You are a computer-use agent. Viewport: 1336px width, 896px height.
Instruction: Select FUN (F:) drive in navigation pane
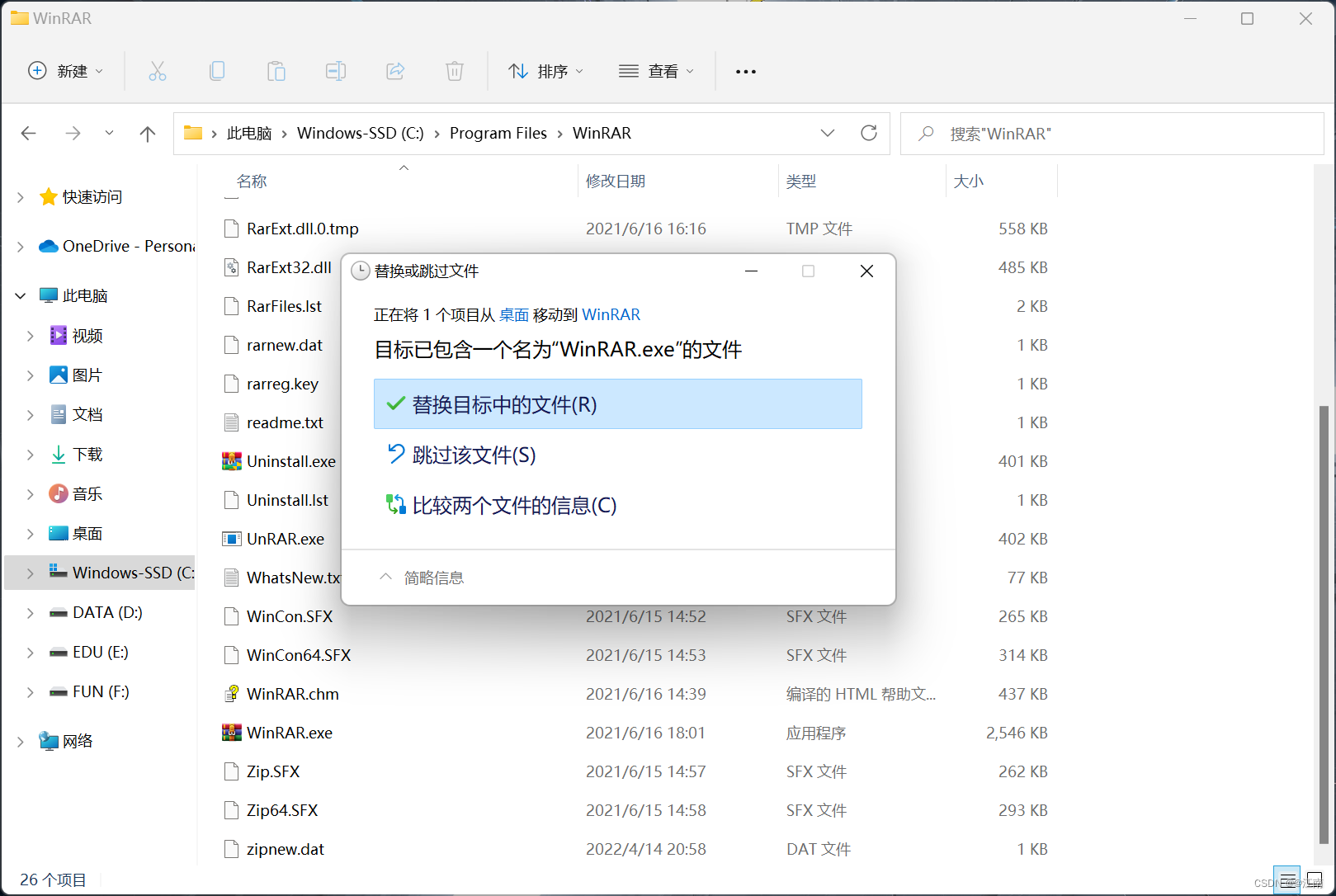pos(101,691)
